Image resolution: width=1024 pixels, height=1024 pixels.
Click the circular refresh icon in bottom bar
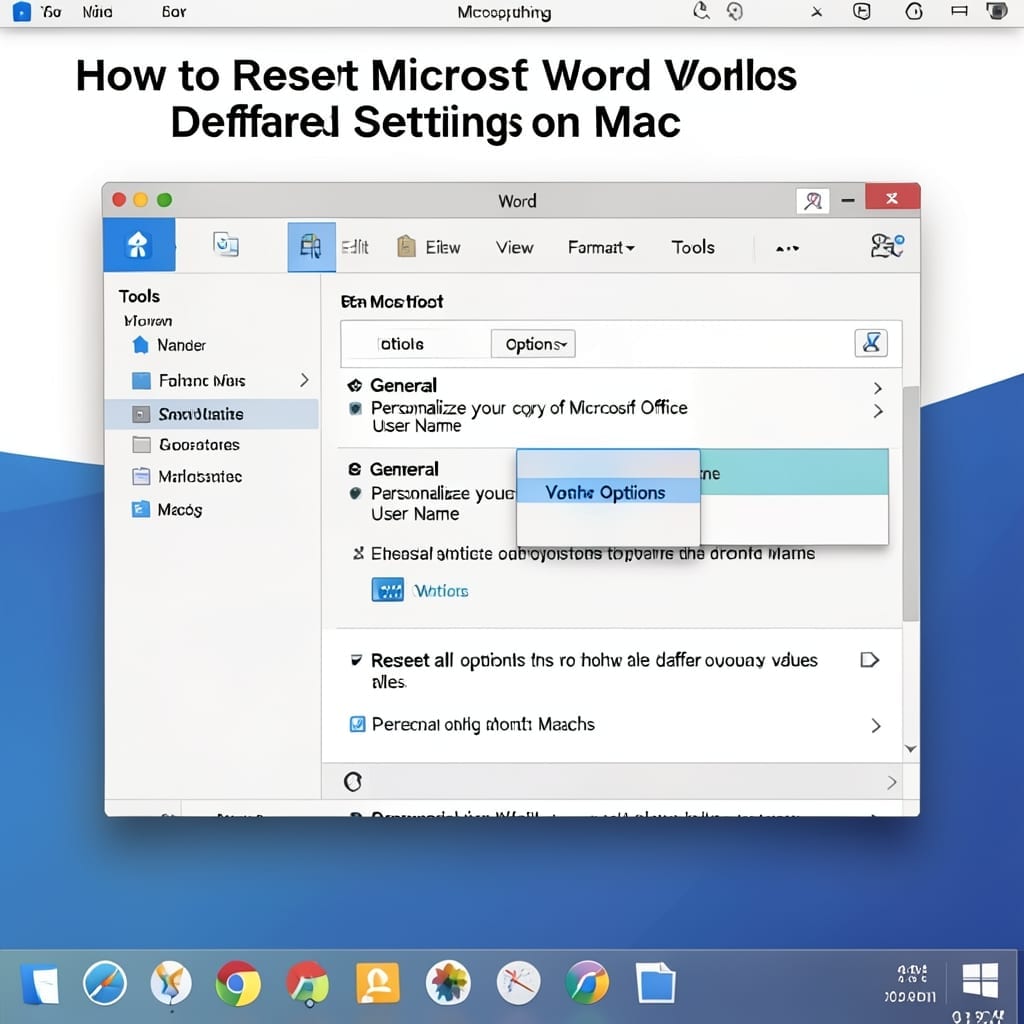coord(353,781)
